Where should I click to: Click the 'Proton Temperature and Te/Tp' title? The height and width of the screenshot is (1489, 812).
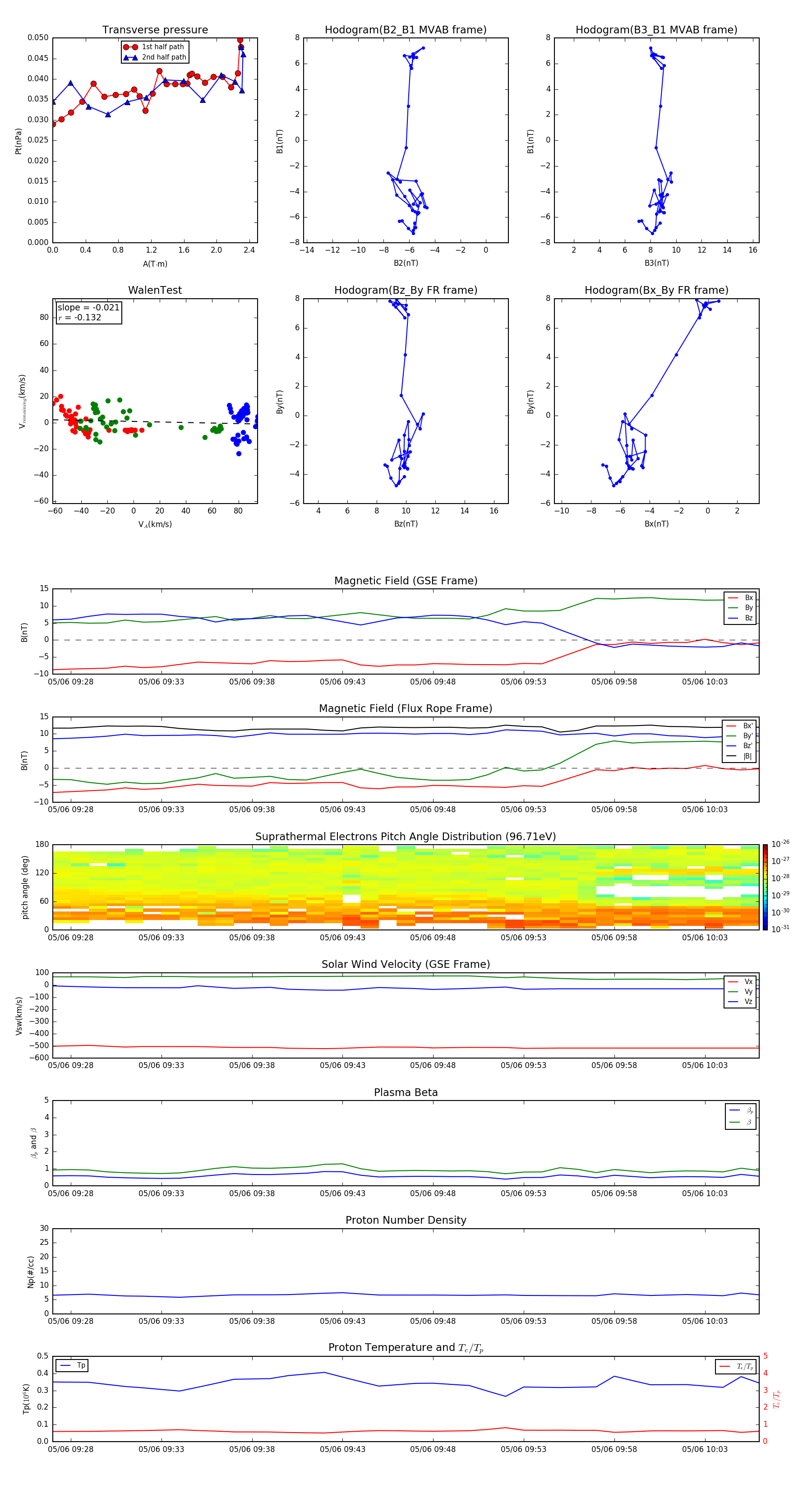tap(406, 1348)
